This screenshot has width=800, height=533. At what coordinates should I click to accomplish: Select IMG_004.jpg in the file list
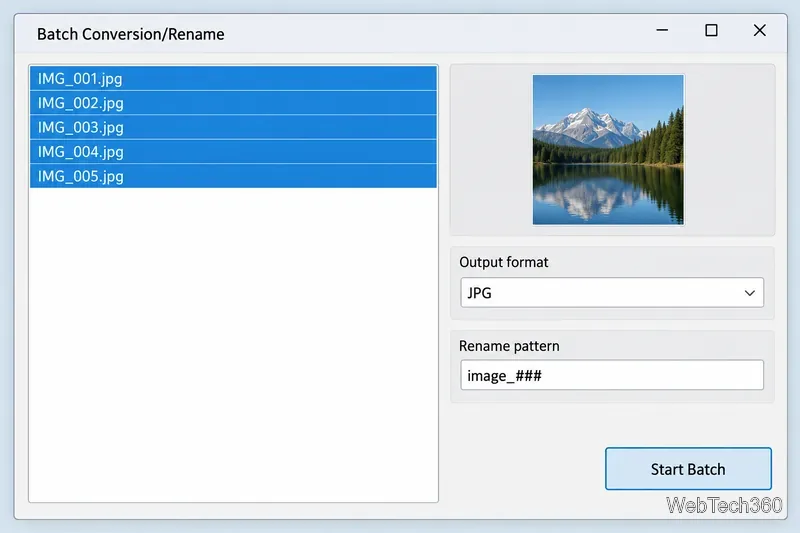click(233, 152)
